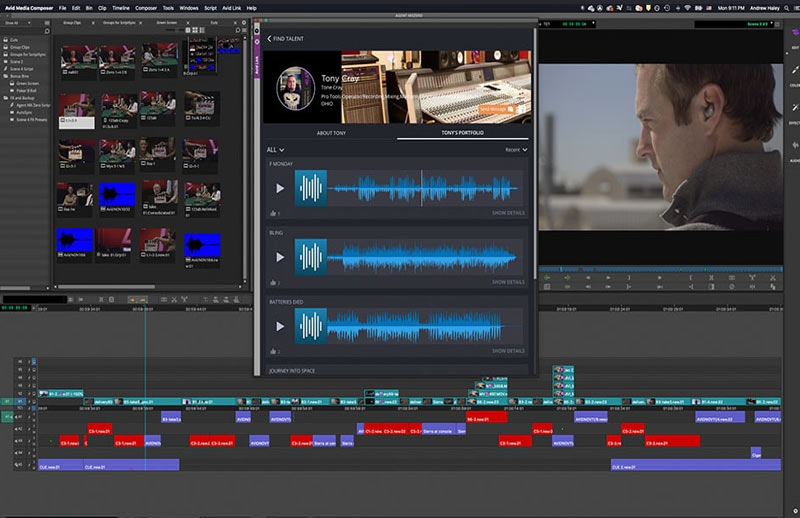Seek within F MONDAY waveform

point(423,188)
